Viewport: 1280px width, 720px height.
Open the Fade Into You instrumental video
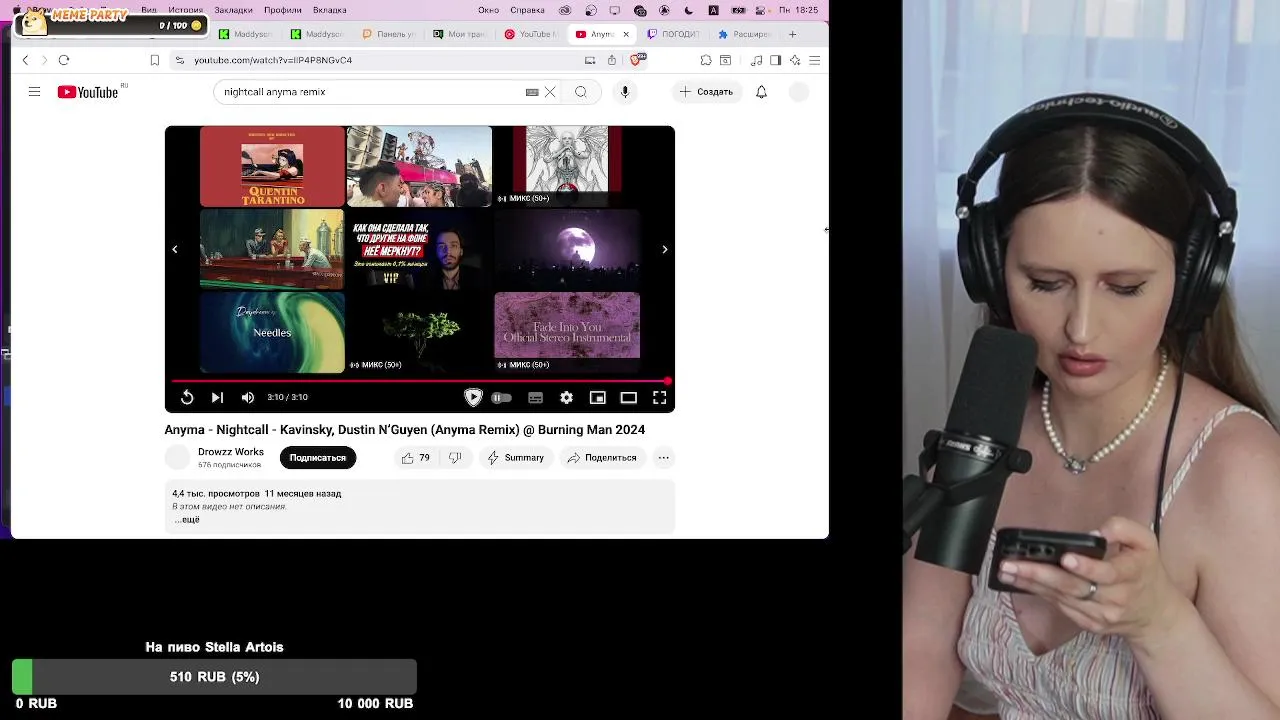click(567, 332)
